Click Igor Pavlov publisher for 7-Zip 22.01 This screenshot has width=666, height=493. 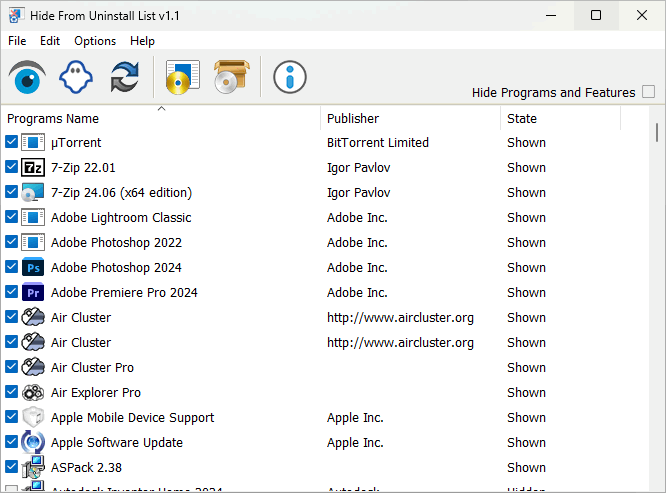pyautogui.click(x=358, y=168)
